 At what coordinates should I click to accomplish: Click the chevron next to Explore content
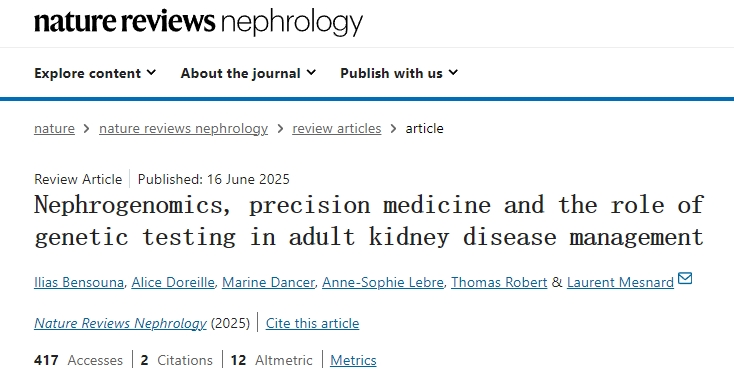[x=151, y=73]
